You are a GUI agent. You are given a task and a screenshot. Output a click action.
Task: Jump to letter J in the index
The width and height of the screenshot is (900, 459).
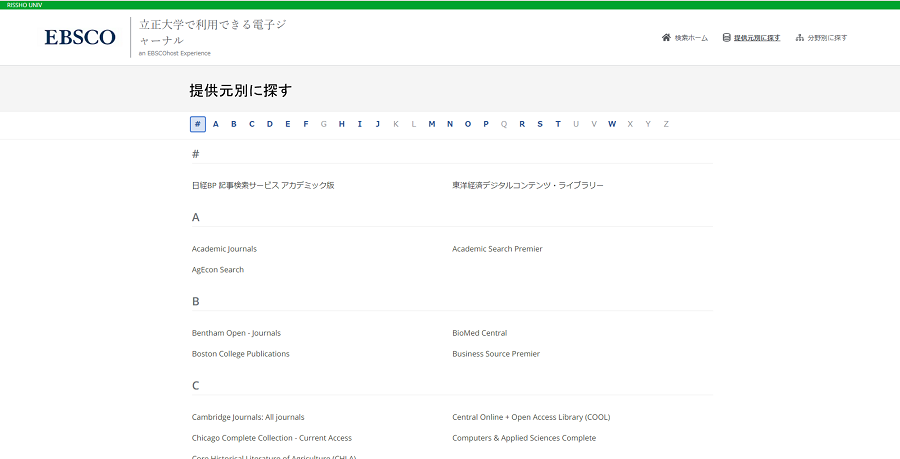point(378,124)
